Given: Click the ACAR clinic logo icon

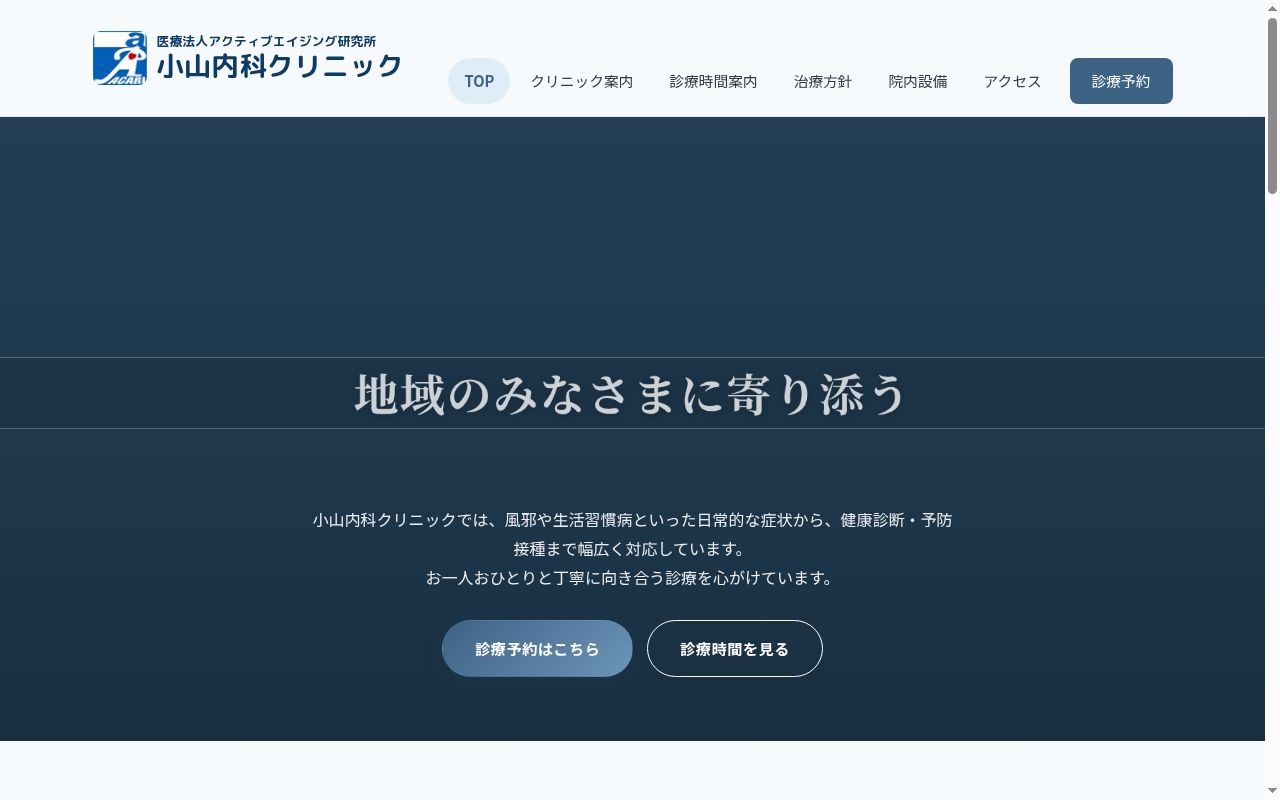Looking at the screenshot, I should click(x=120, y=58).
